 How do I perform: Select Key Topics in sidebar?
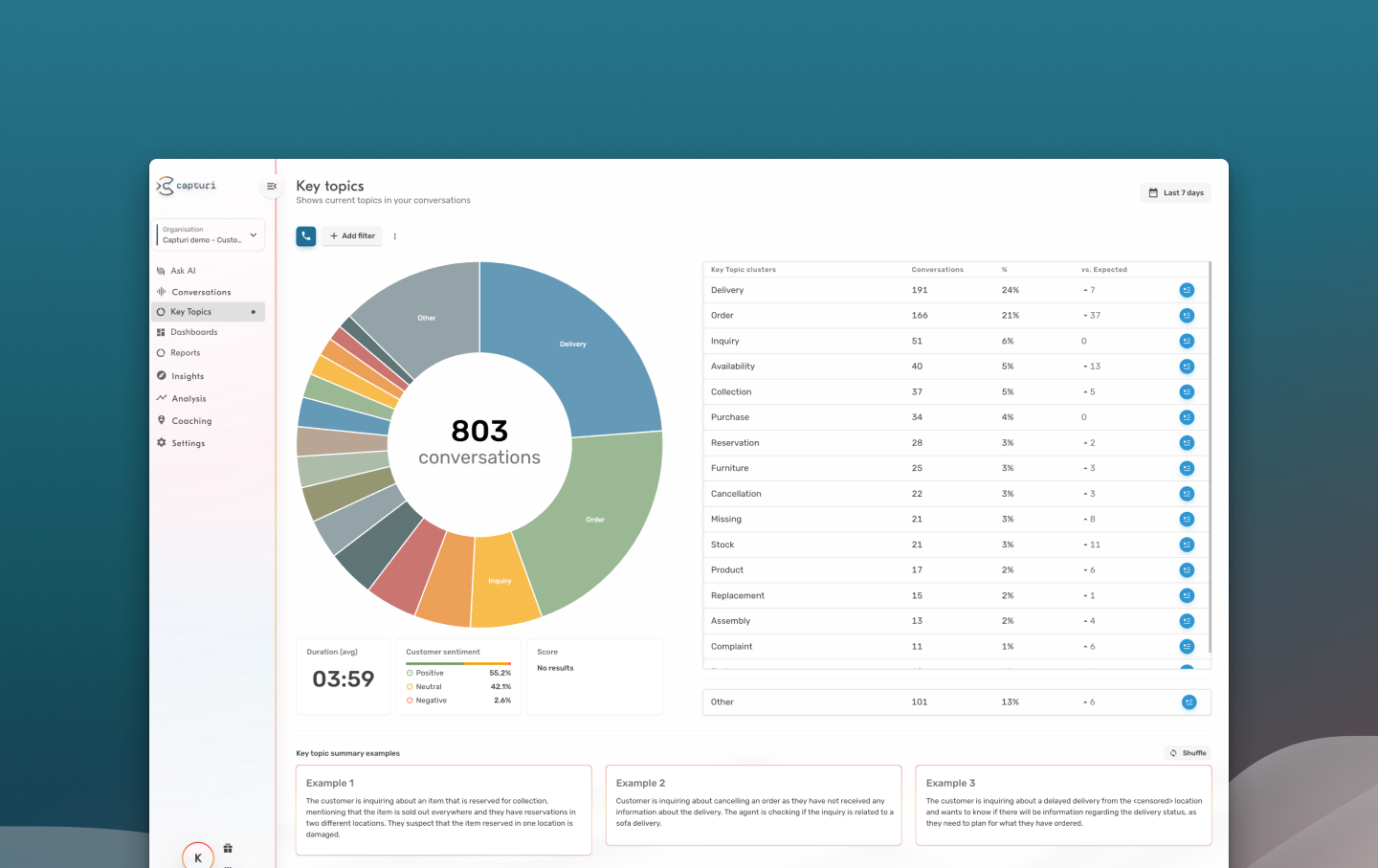(x=209, y=312)
